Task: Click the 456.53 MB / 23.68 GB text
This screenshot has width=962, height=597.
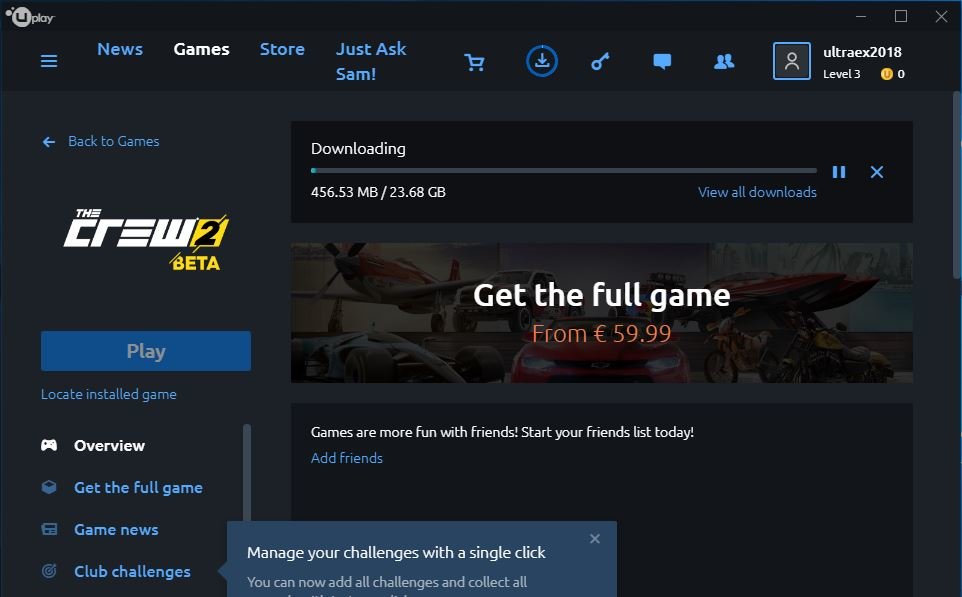Action: (x=378, y=192)
